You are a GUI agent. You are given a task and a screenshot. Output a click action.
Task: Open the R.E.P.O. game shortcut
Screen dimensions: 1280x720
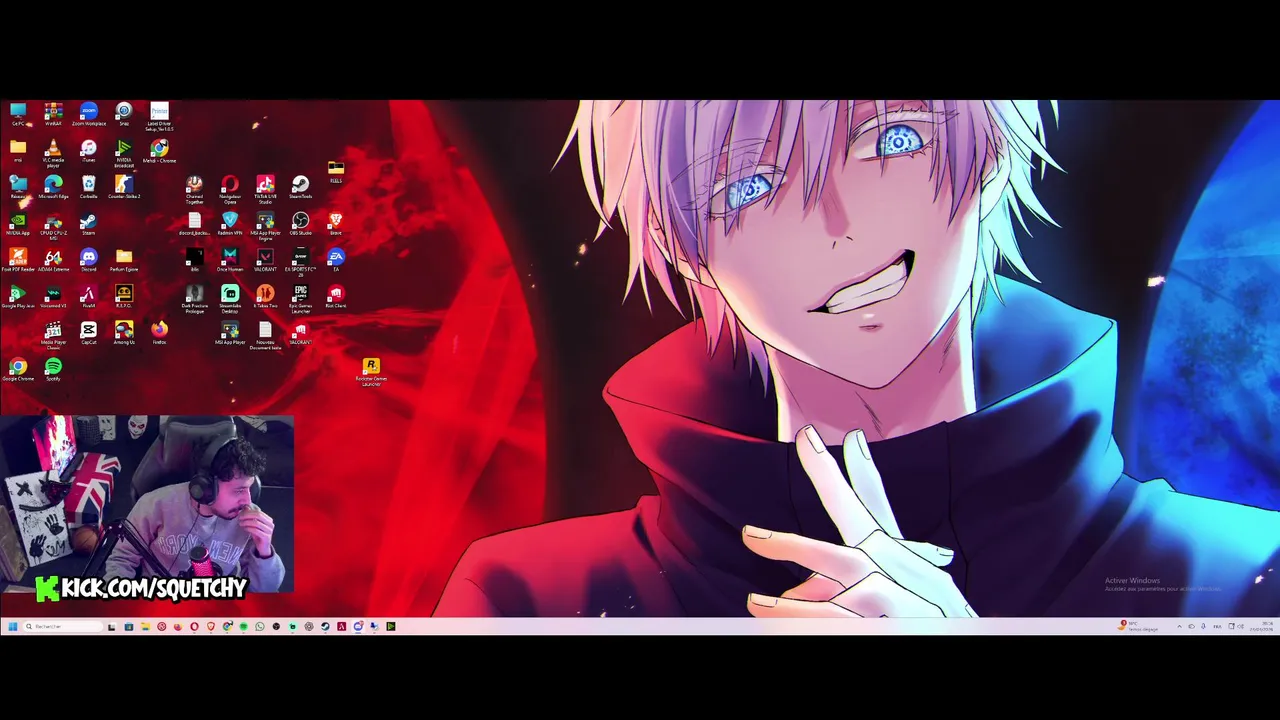pyautogui.click(x=124, y=297)
